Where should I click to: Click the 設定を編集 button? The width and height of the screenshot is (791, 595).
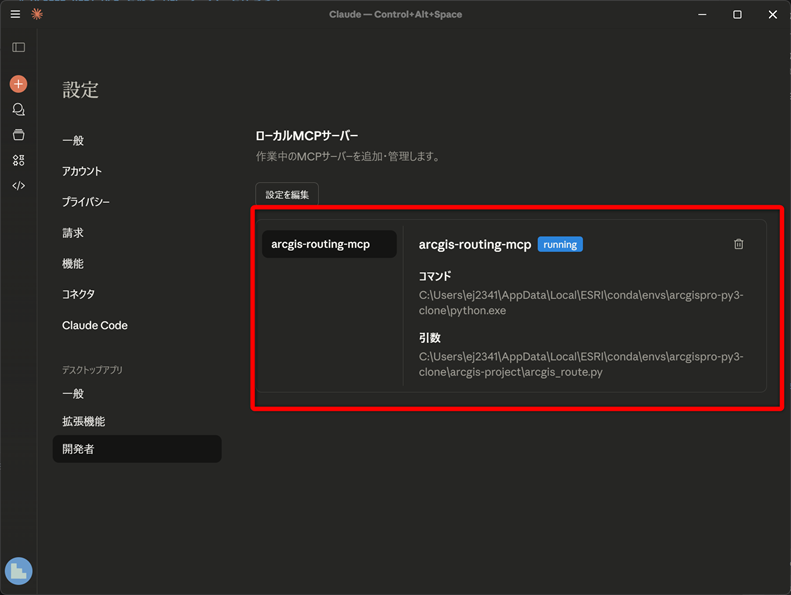pos(287,194)
